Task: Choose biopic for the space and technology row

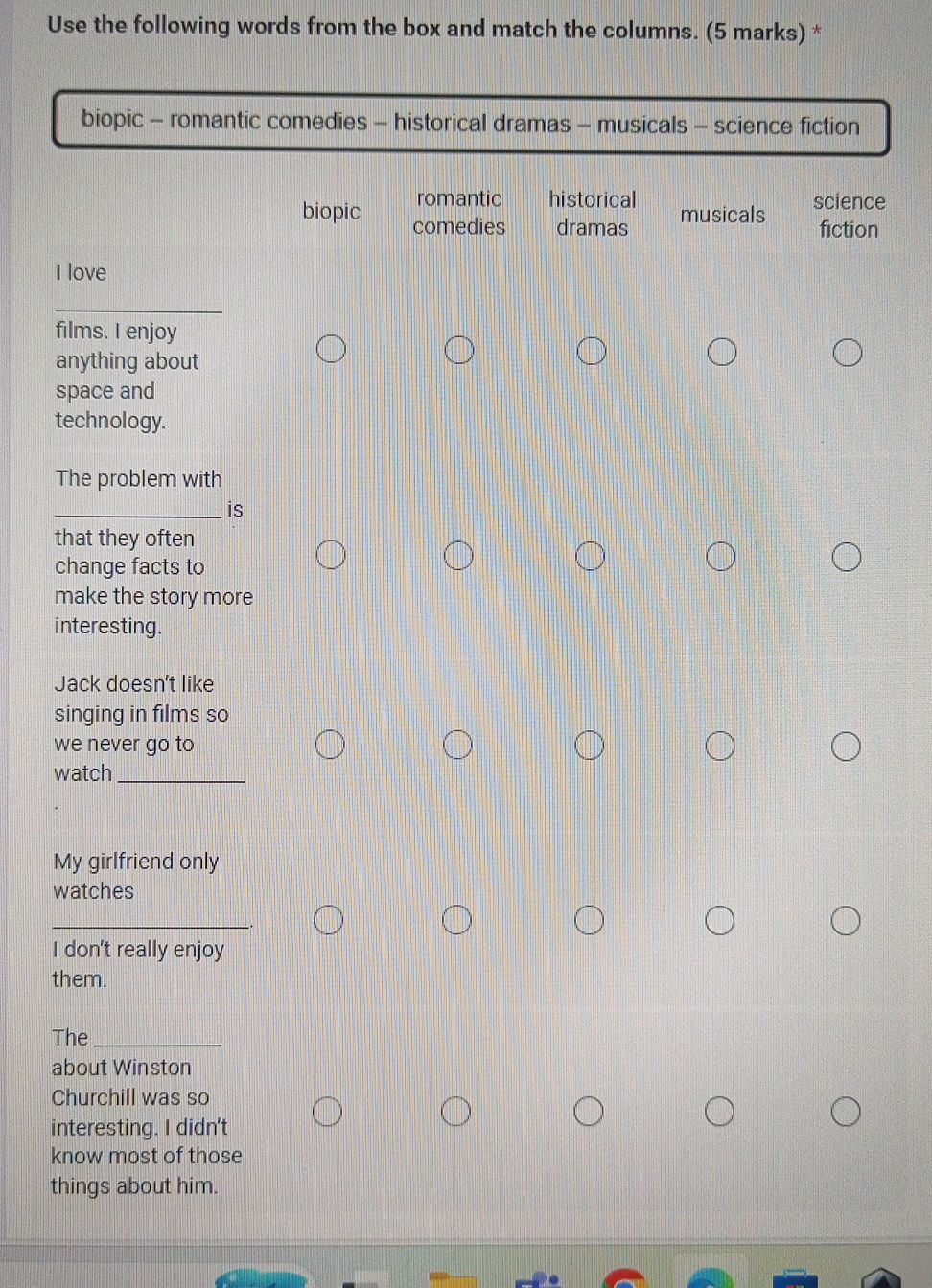Action: click(x=332, y=350)
